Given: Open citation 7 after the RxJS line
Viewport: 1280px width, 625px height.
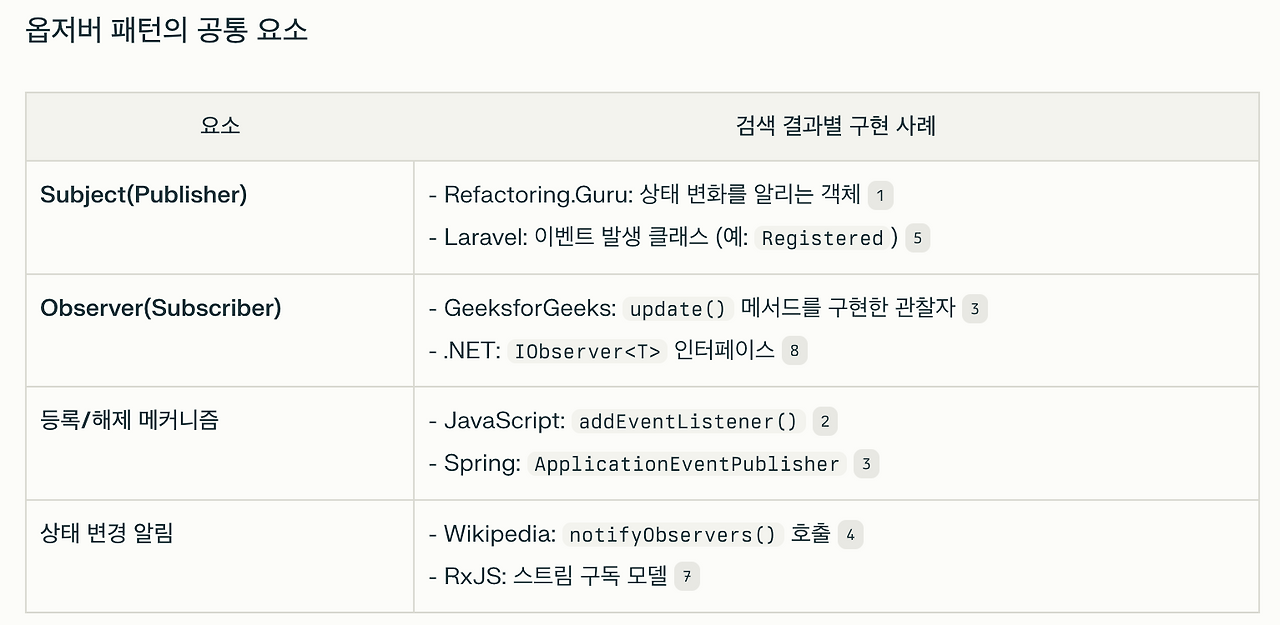Looking at the screenshot, I should tap(687, 577).
